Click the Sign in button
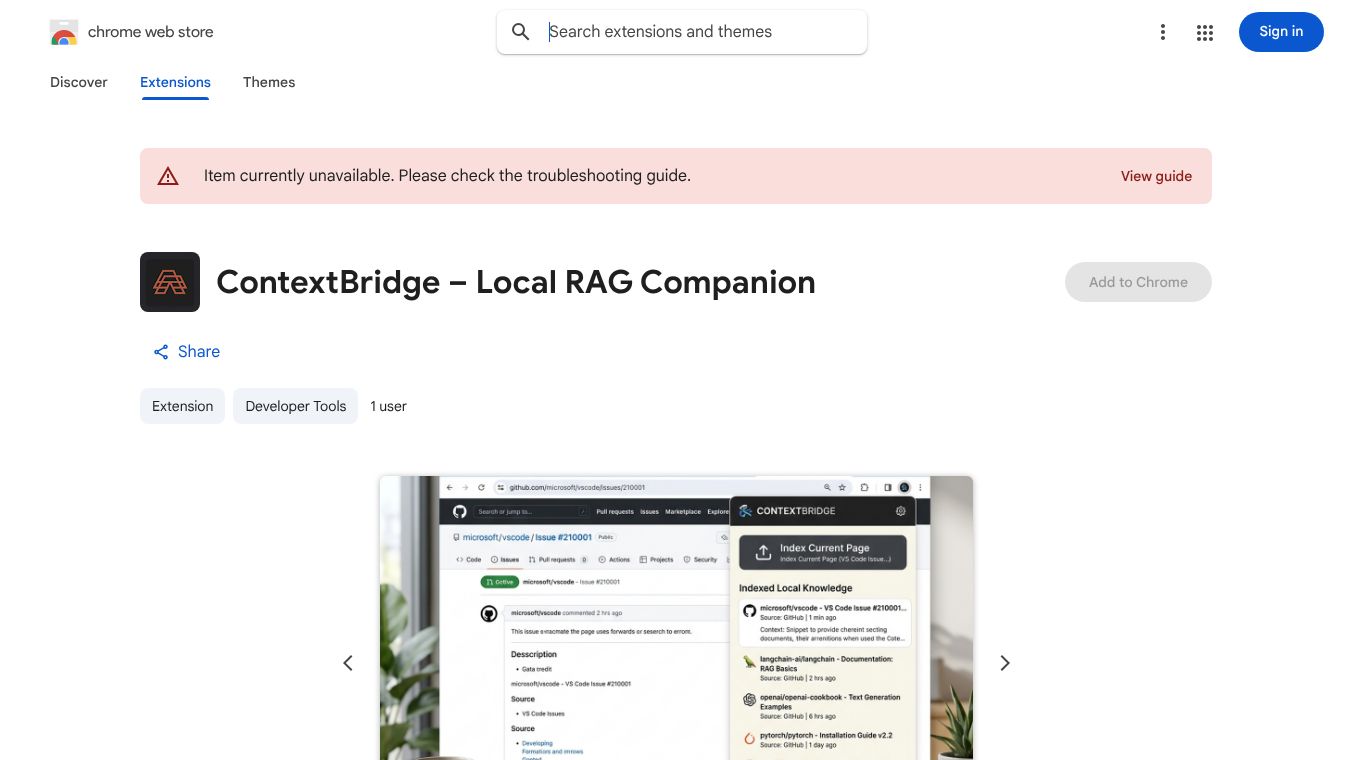Viewport: 1352px width, 760px height. 1281,32
